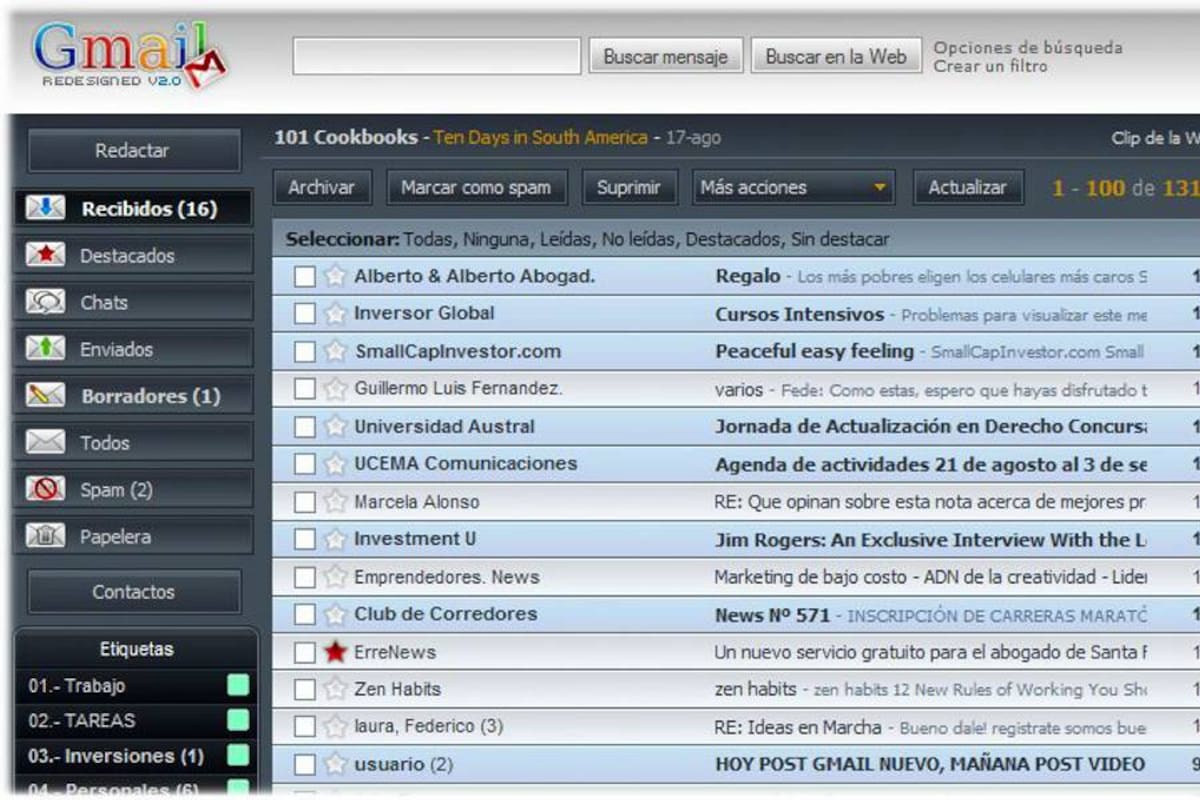Open the News Nº 571 message

click(x=772, y=615)
